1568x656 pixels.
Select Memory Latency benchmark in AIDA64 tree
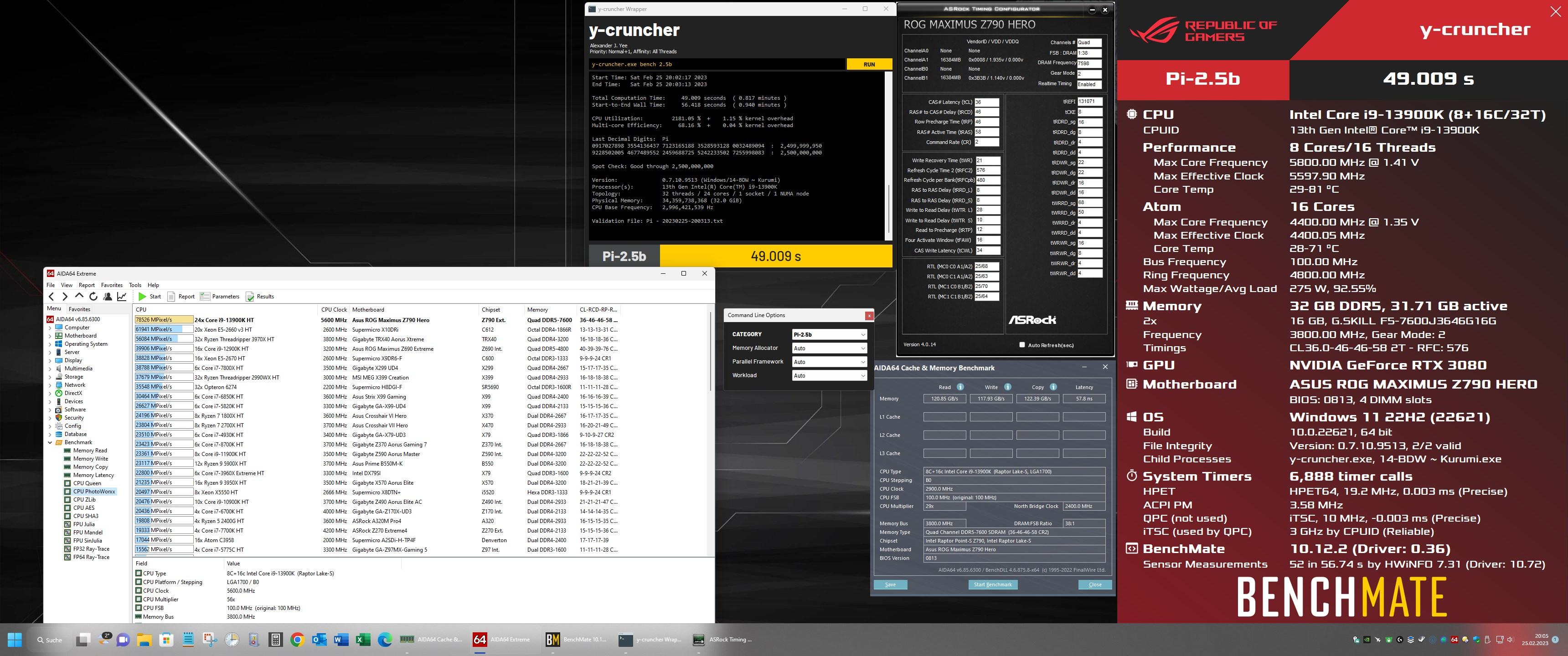[93, 475]
